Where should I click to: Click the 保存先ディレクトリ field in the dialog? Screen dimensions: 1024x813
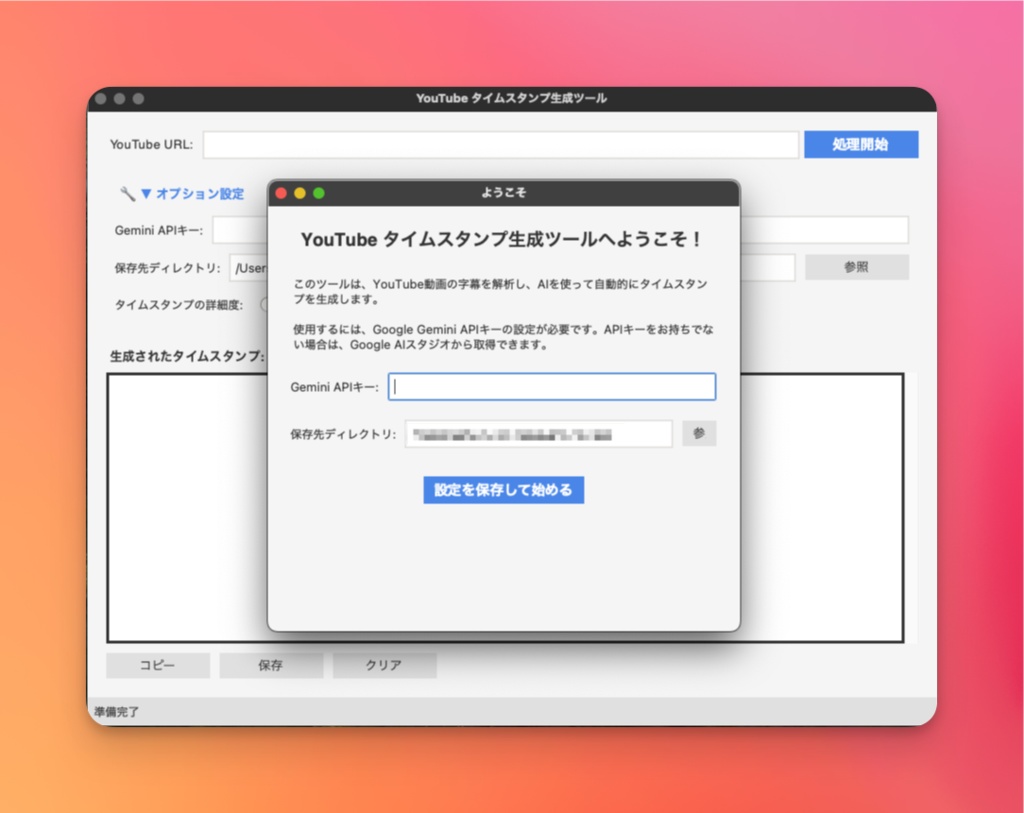point(537,433)
